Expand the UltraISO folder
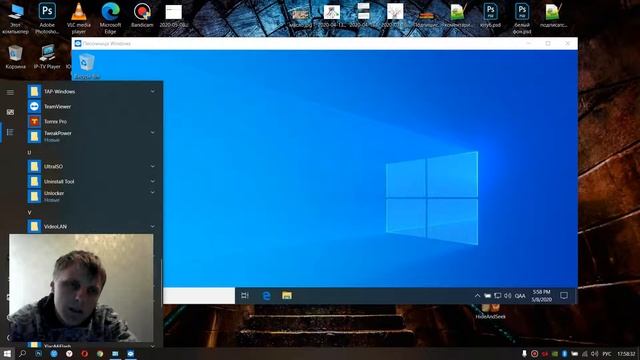Image resolution: width=640 pixels, height=360 pixels. pyautogui.click(x=93, y=167)
